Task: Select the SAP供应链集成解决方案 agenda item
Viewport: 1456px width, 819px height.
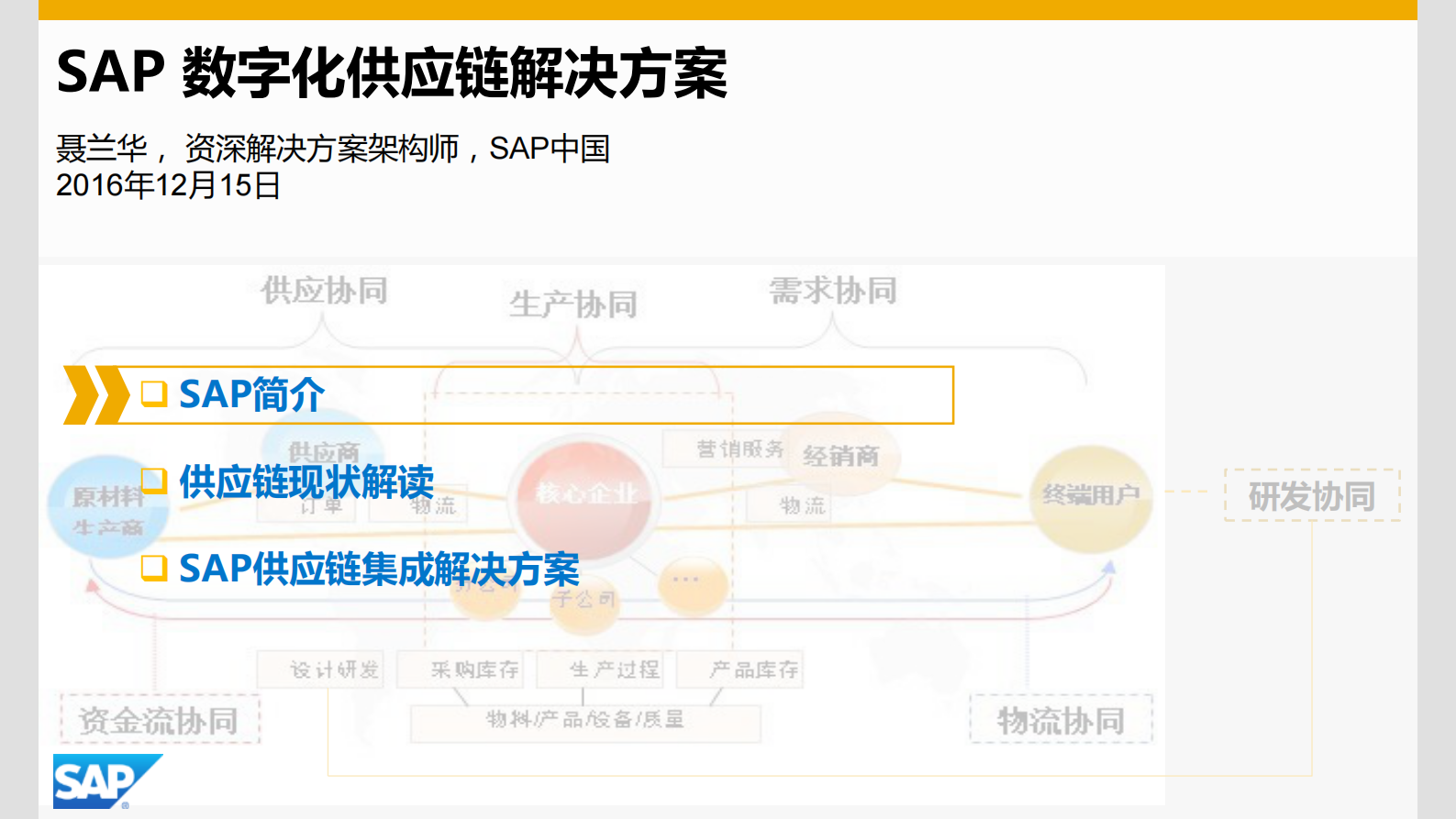Action: pos(379,569)
